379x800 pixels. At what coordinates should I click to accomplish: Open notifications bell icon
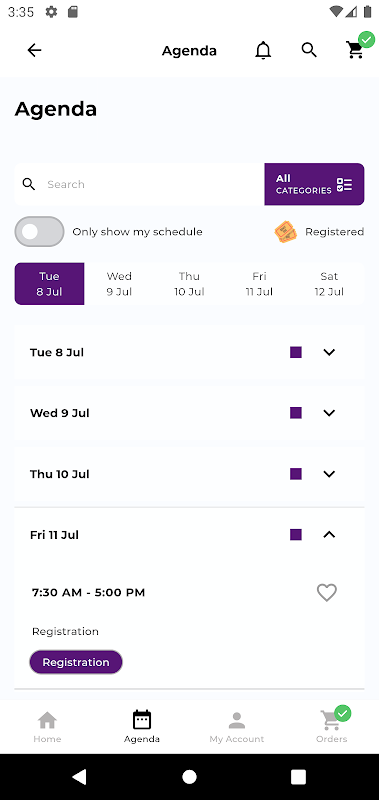pos(263,50)
